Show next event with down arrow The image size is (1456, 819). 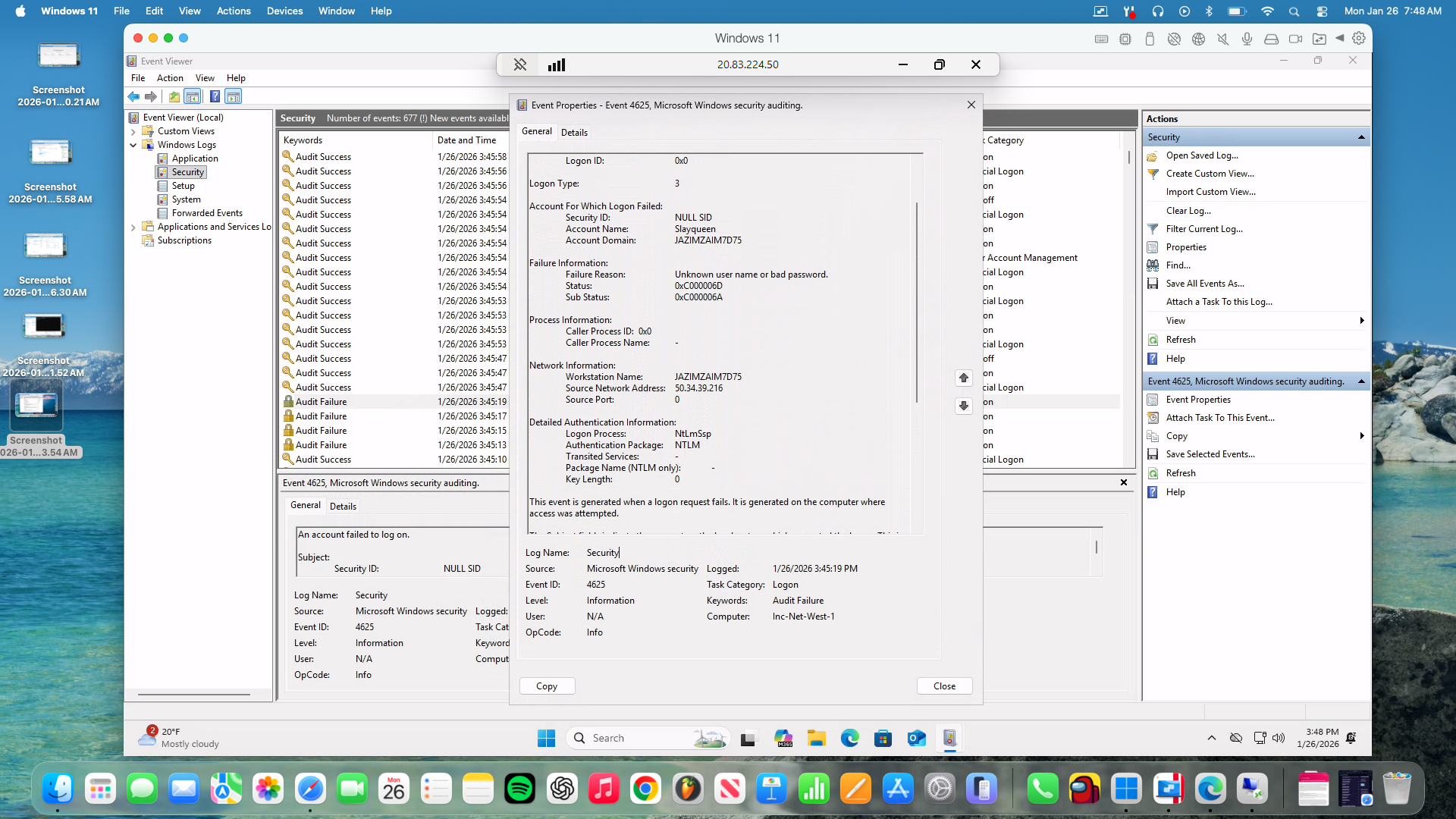point(963,406)
